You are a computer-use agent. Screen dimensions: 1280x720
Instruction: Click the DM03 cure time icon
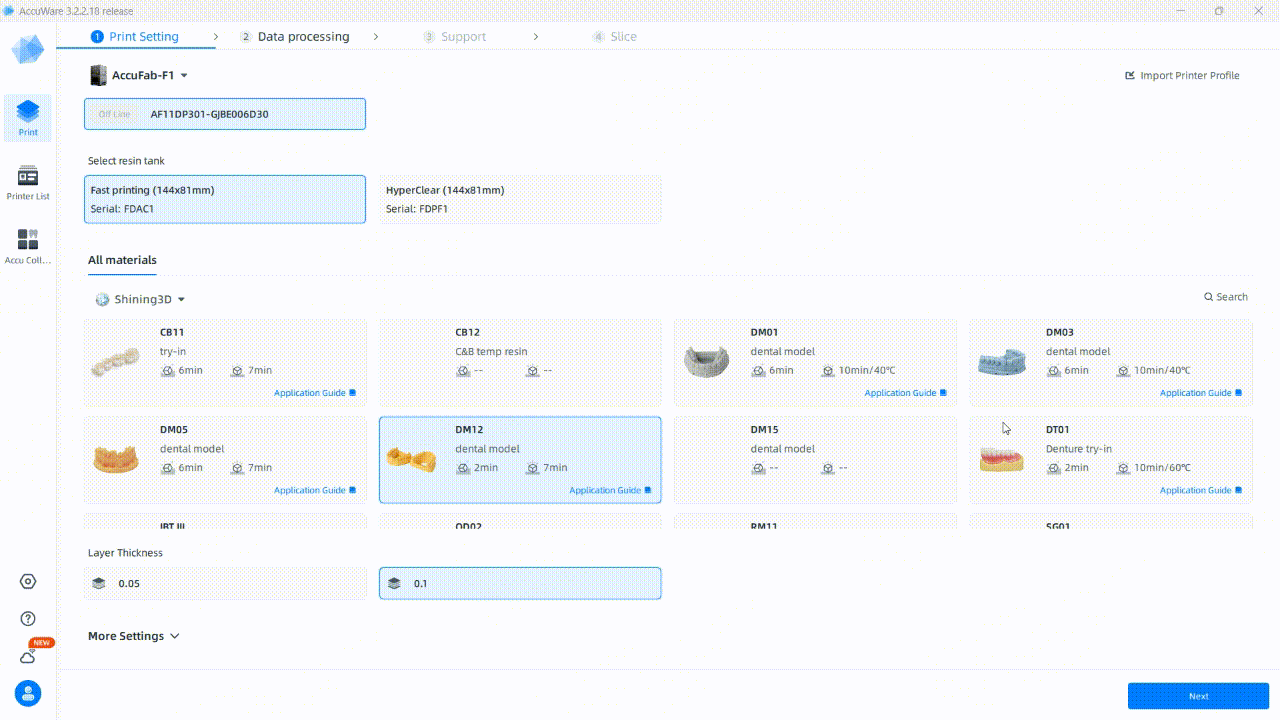(1123, 370)
